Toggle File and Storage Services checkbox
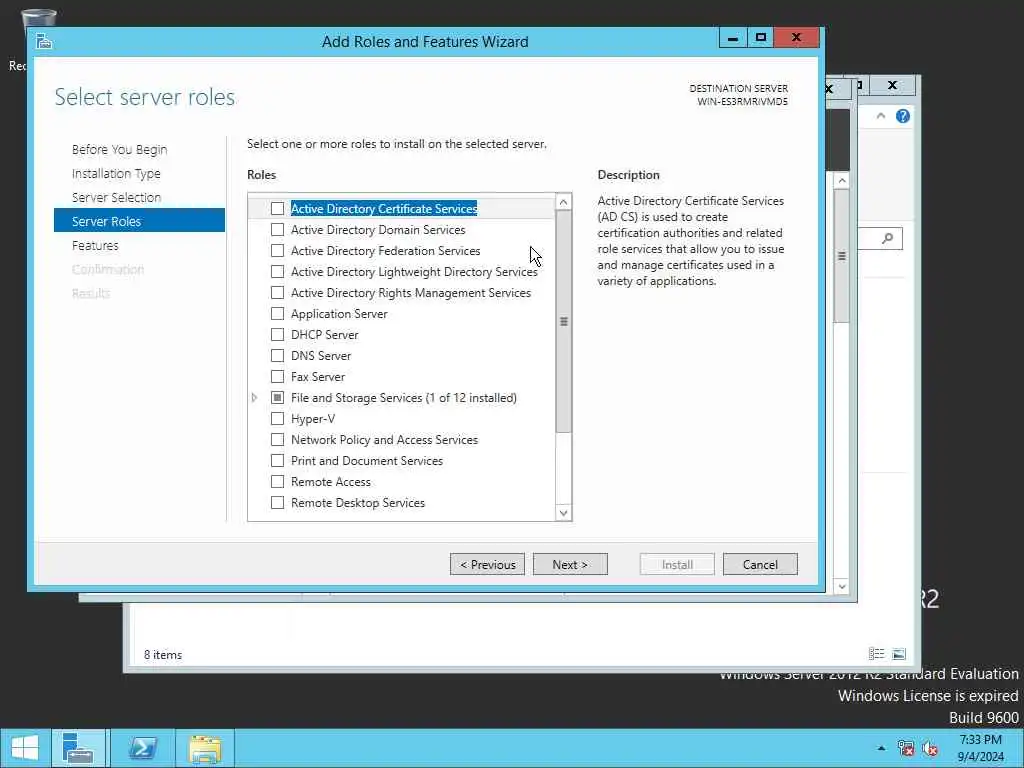 point(278,398)
